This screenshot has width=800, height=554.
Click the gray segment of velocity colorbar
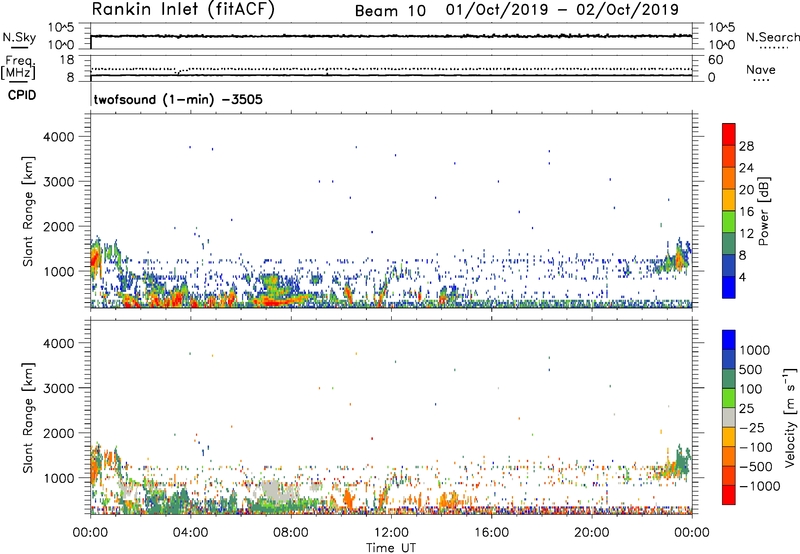729,418
